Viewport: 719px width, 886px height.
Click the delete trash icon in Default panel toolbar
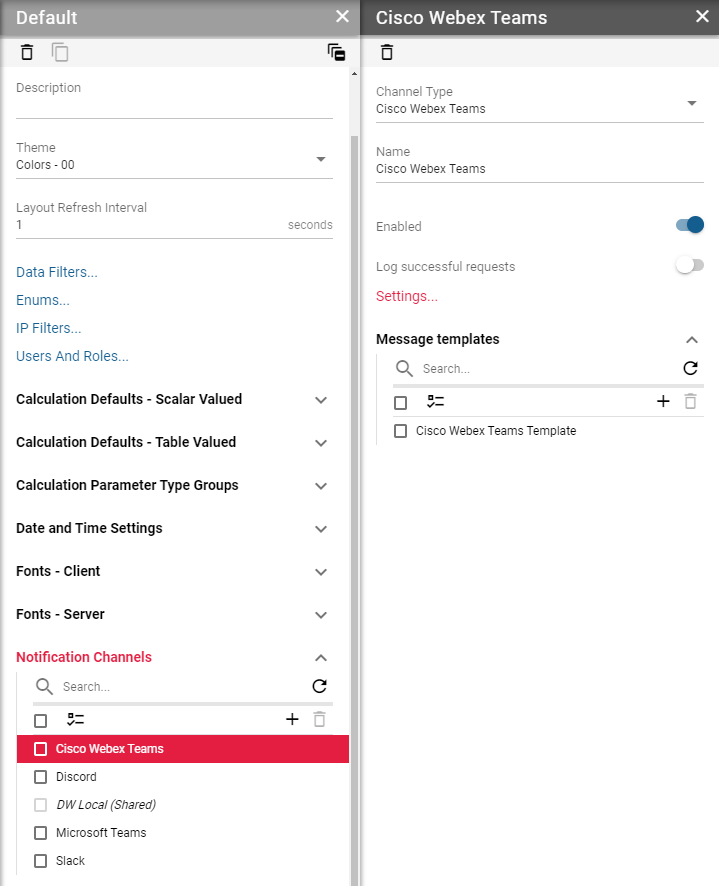(27, 52)
